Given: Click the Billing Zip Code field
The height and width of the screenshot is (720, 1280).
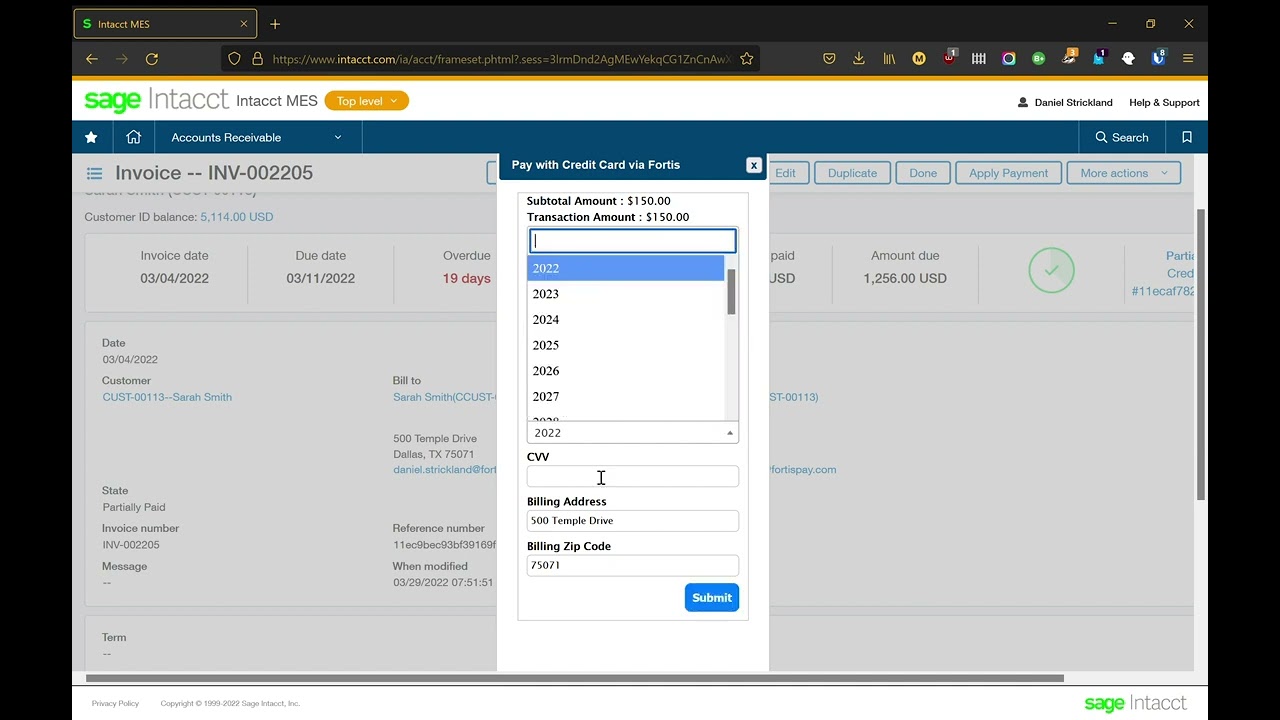Looking at the screenshot, I should (633, 565).
